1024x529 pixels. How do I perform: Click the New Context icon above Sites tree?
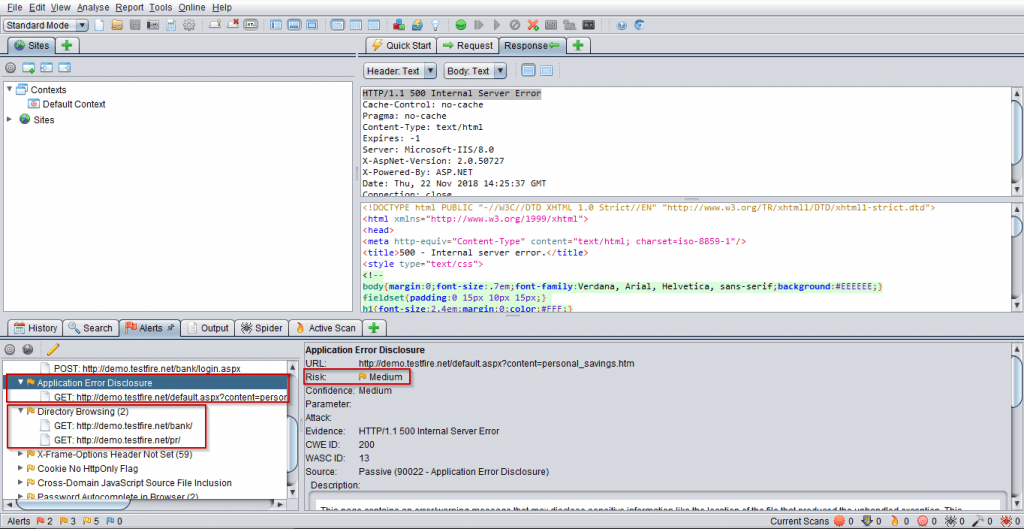[28, 68]
